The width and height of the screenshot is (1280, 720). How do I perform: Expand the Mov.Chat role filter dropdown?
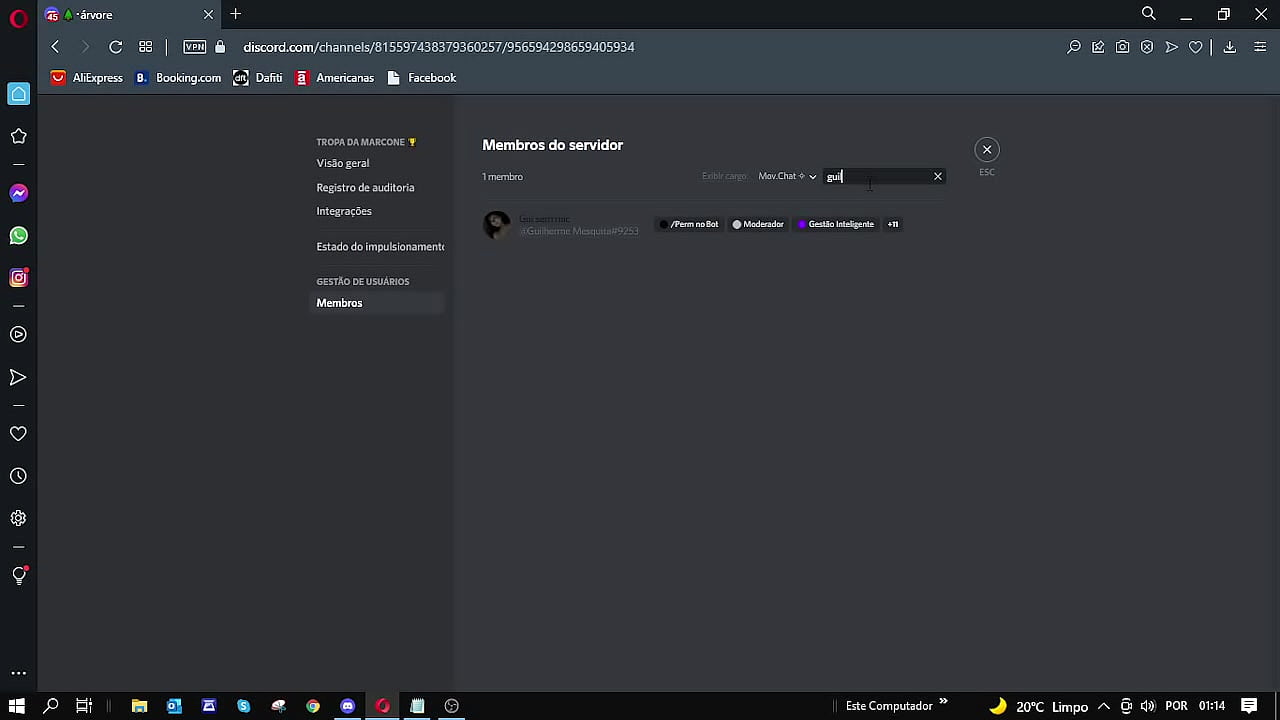(787, 176)
